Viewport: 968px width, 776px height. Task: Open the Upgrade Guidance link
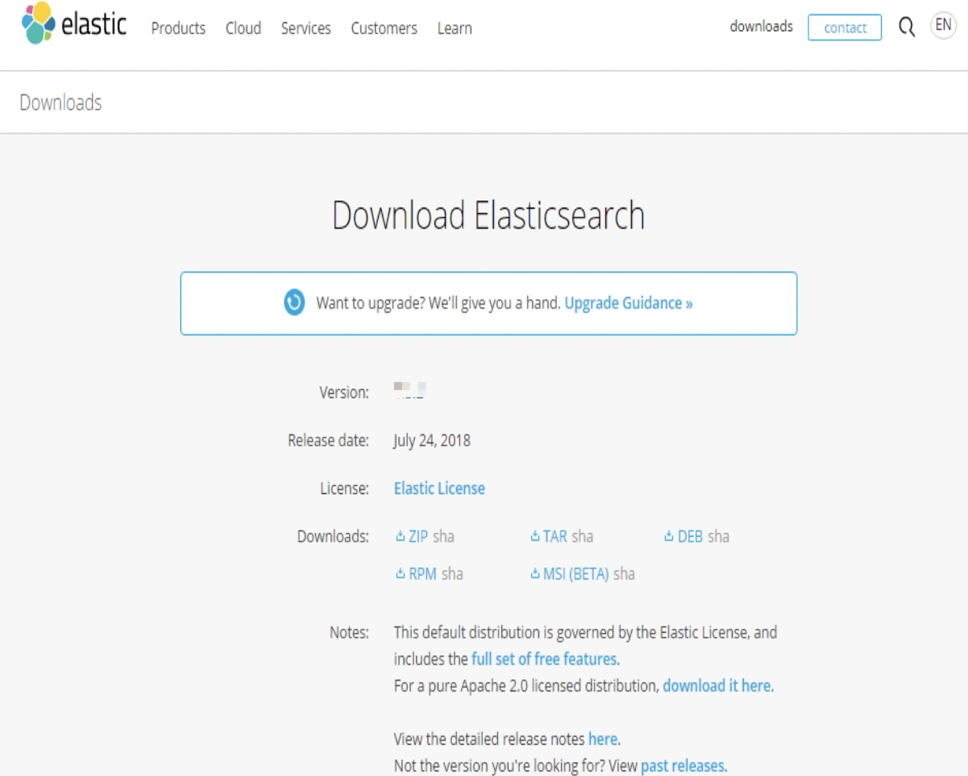[628, 303]
